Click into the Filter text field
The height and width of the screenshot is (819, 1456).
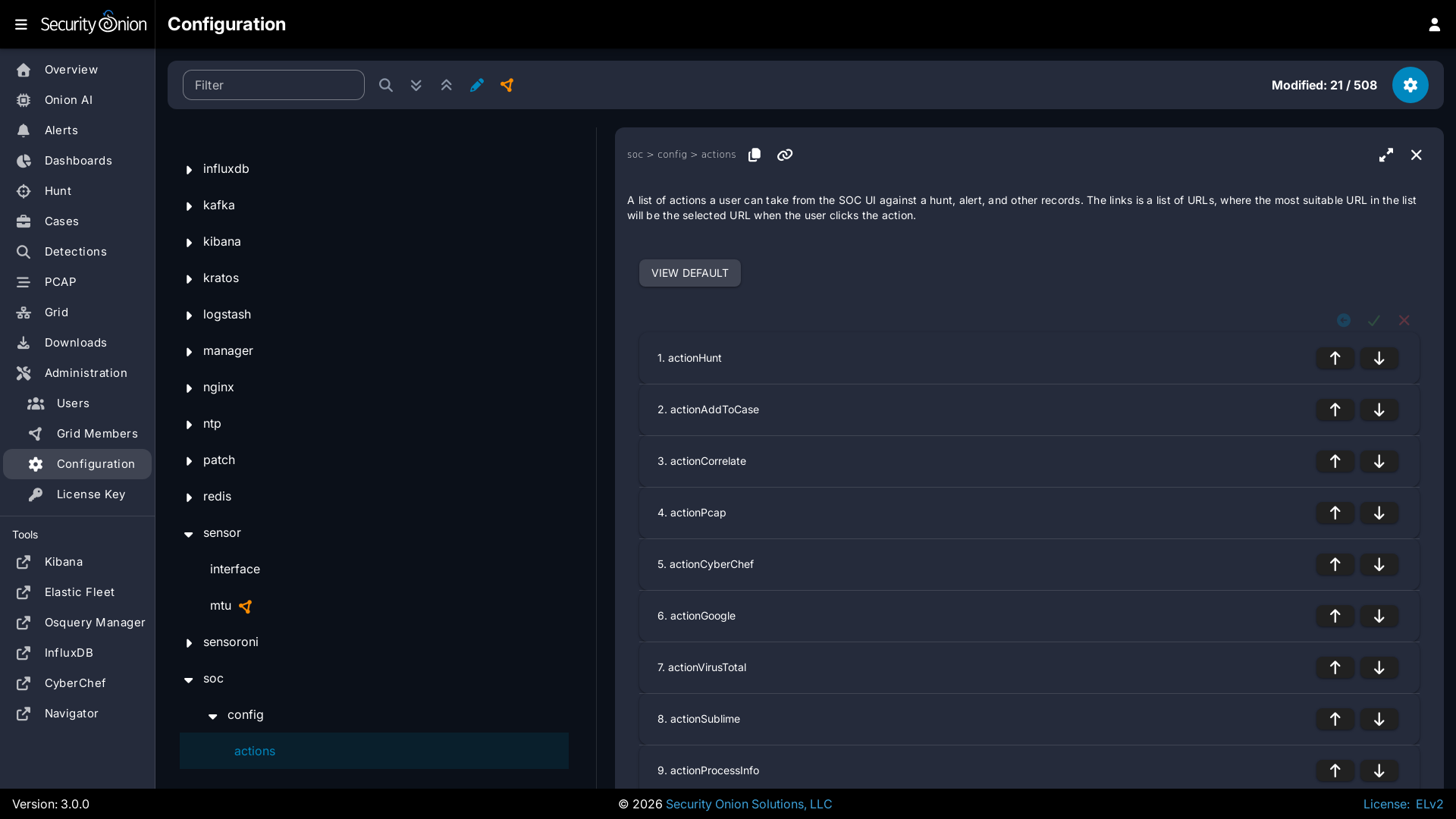(x=273, y=85)
